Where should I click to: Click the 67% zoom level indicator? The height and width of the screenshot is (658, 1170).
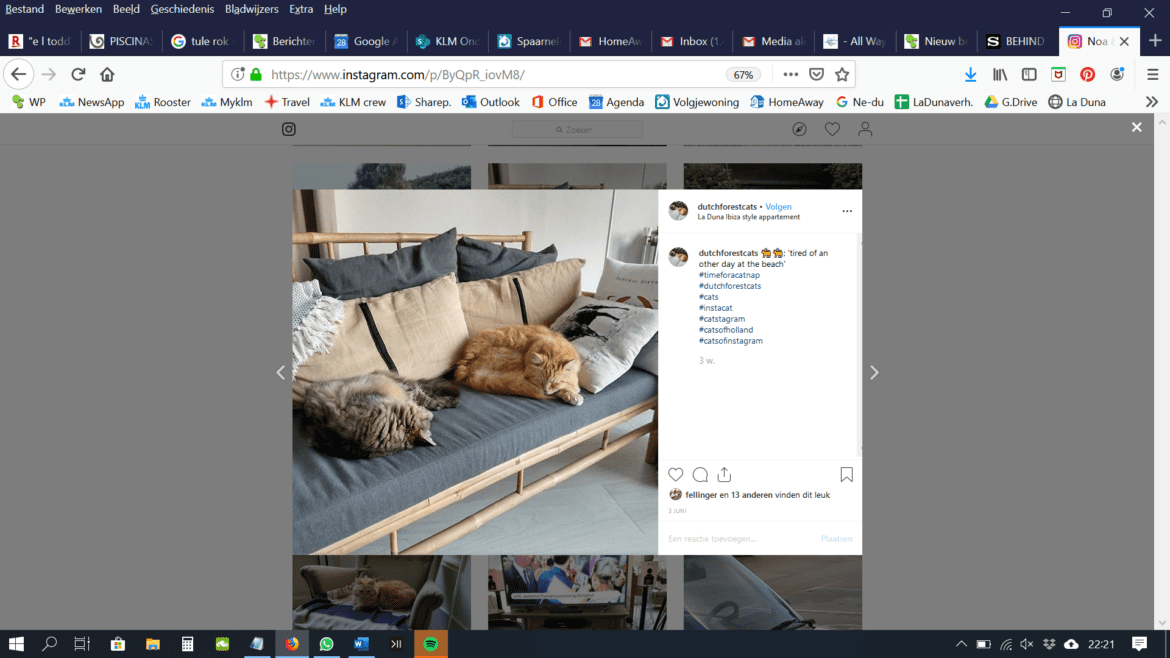(743, 75)
